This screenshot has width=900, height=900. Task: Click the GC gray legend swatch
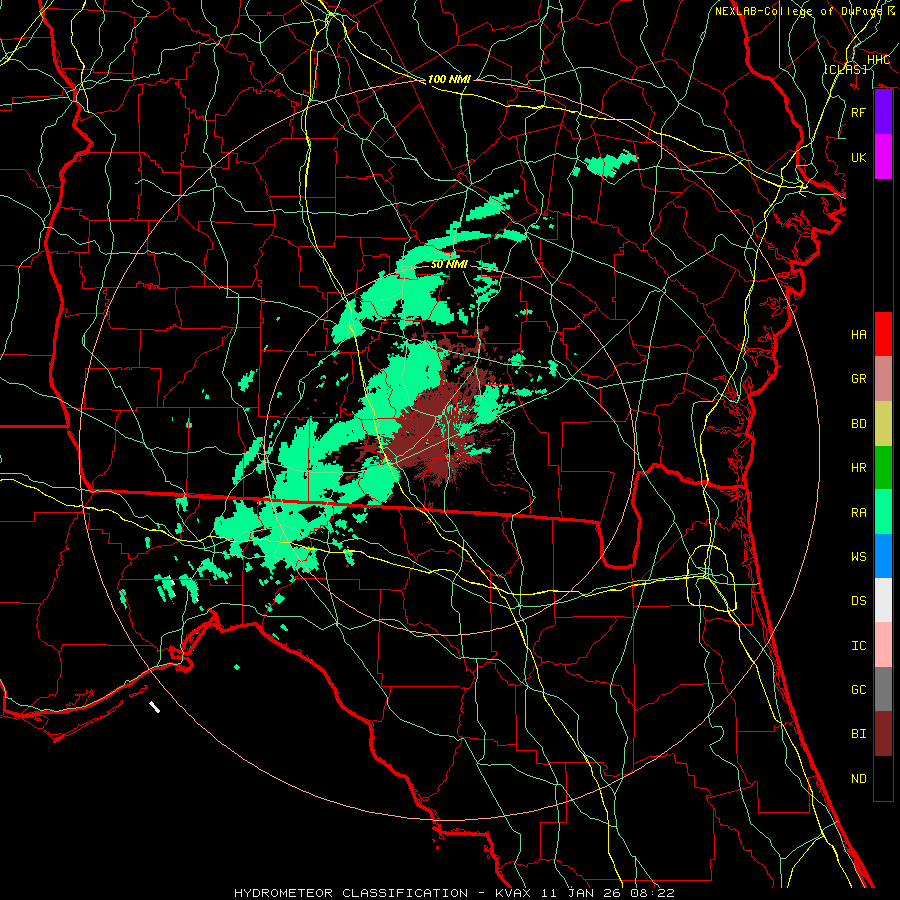point(883,689)
